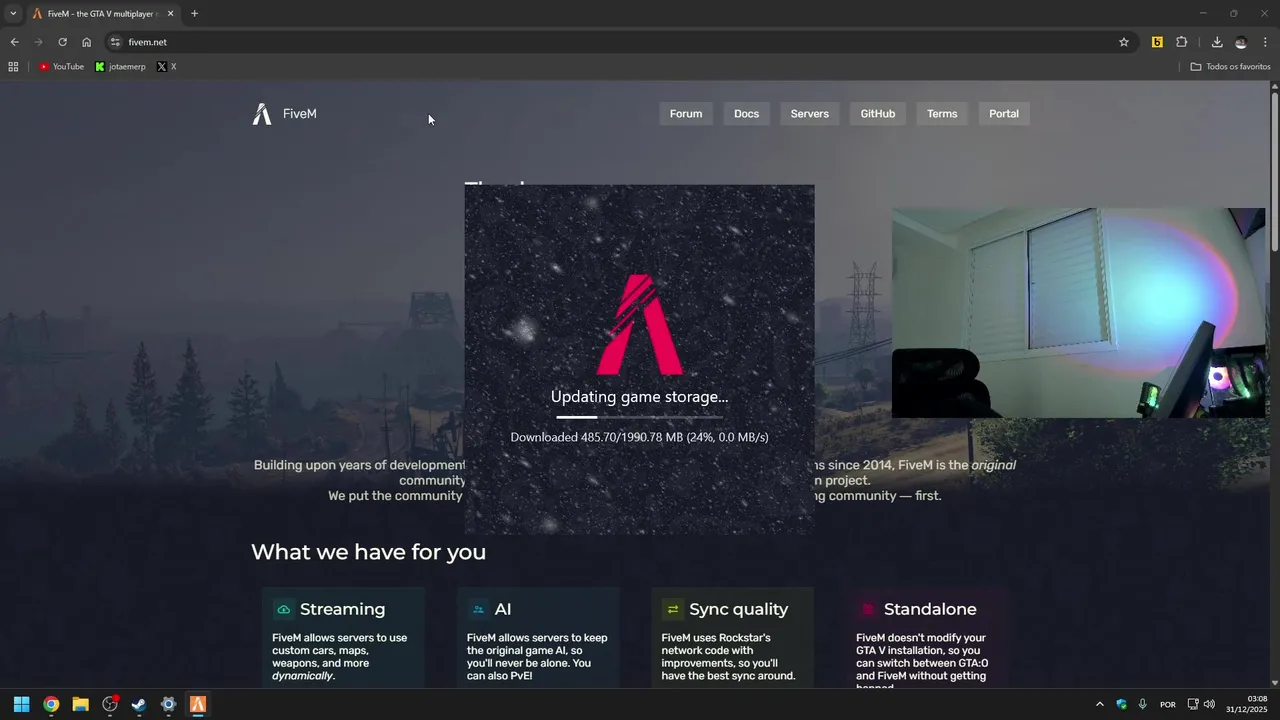
Task: Click the Sync quality heading
Action: pyautogui.click(x=738, y=609)
